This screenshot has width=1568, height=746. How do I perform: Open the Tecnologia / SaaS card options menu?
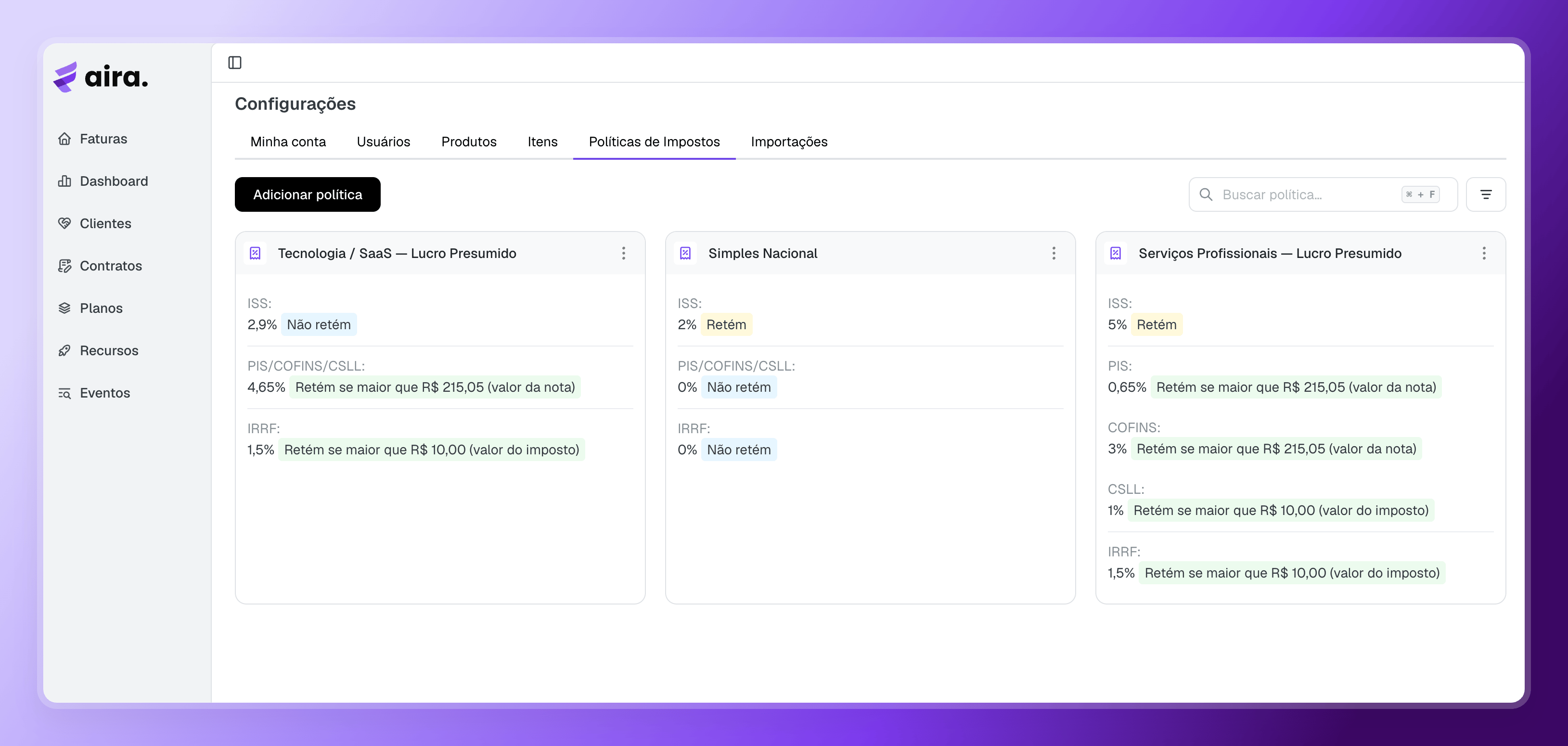pos(623,253)
